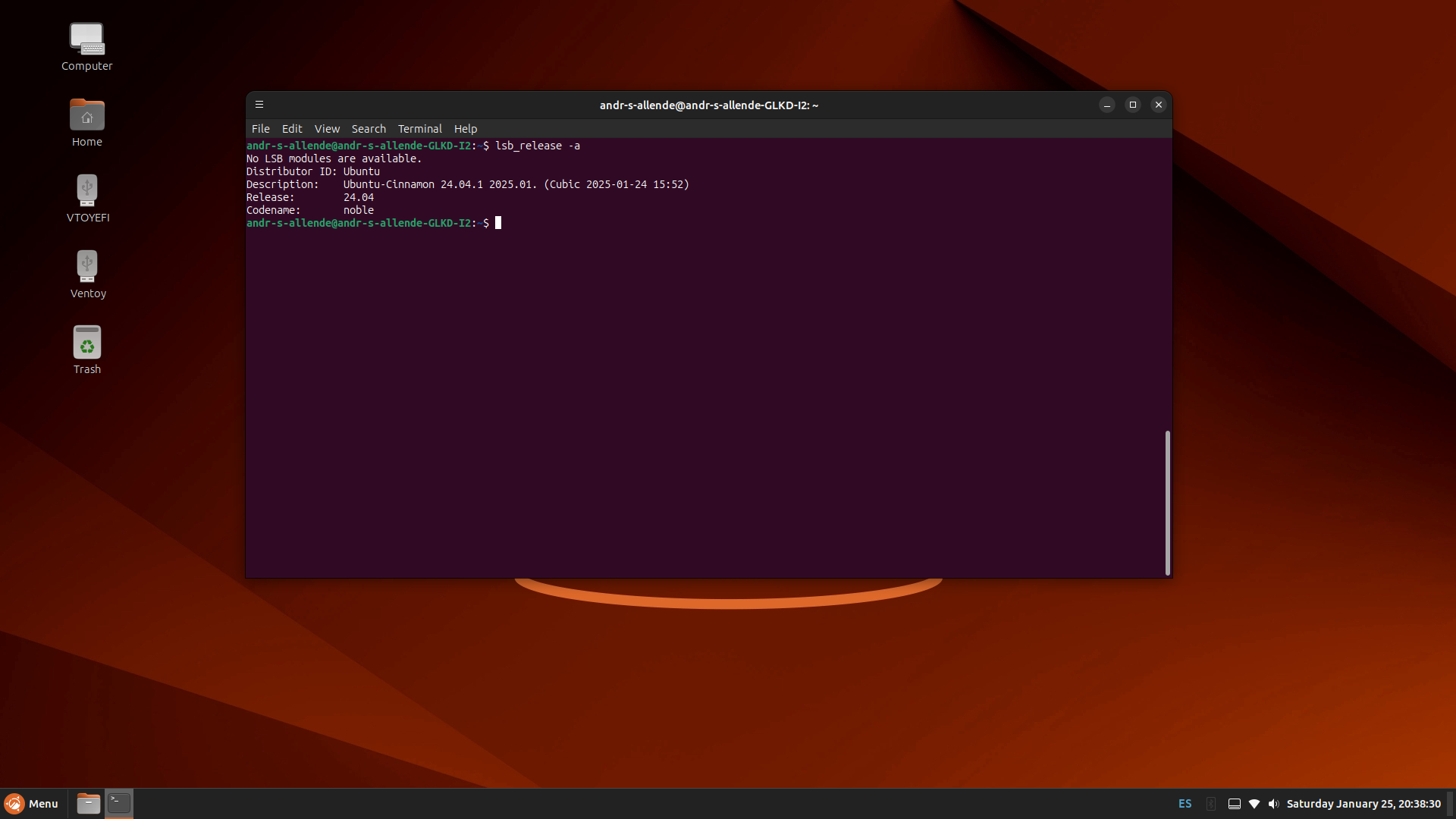
Task: Open the File menu in terminal
Action: (260, 129)
